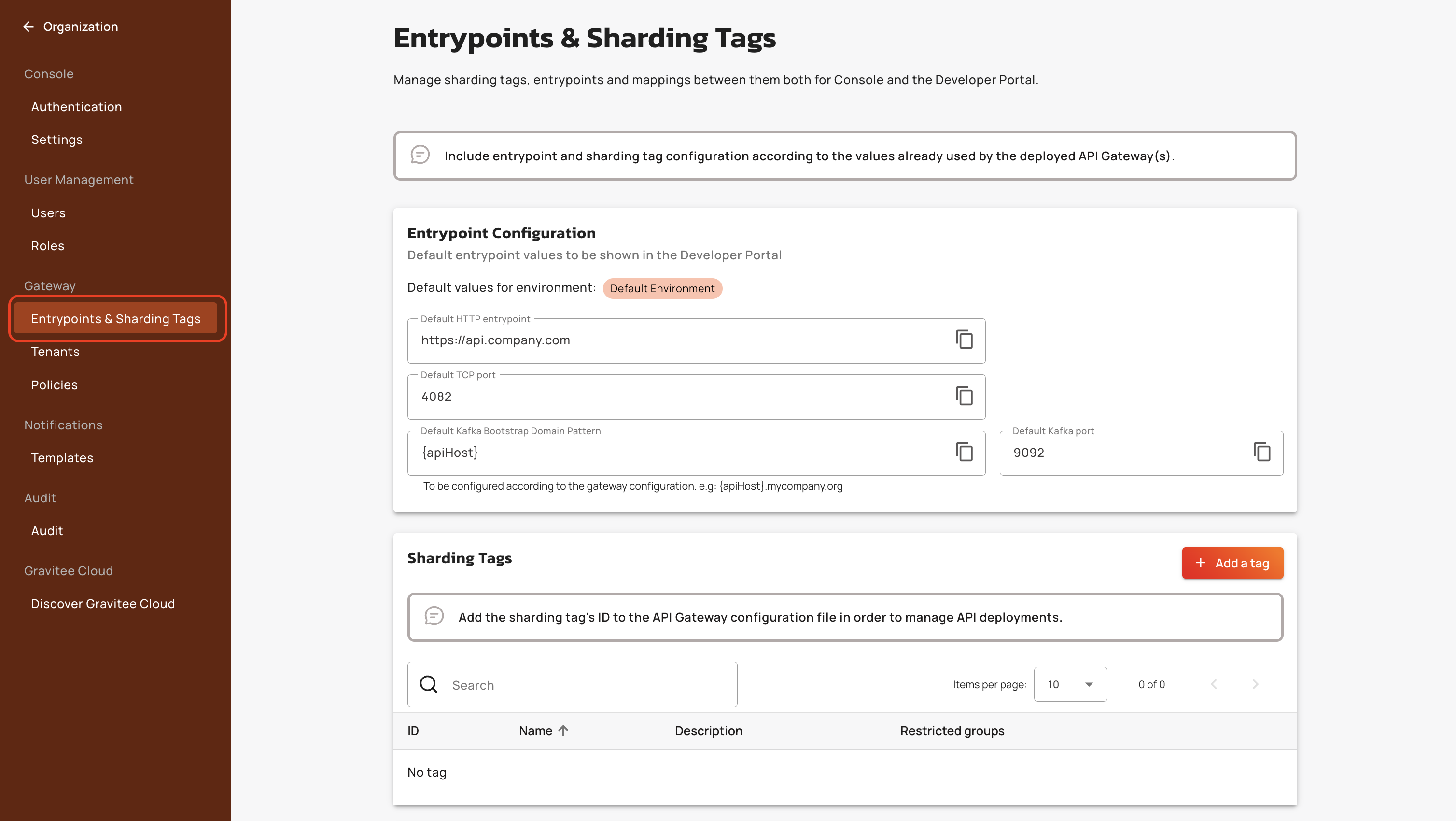Open the Items per page dropdown

coord(1070,685)
